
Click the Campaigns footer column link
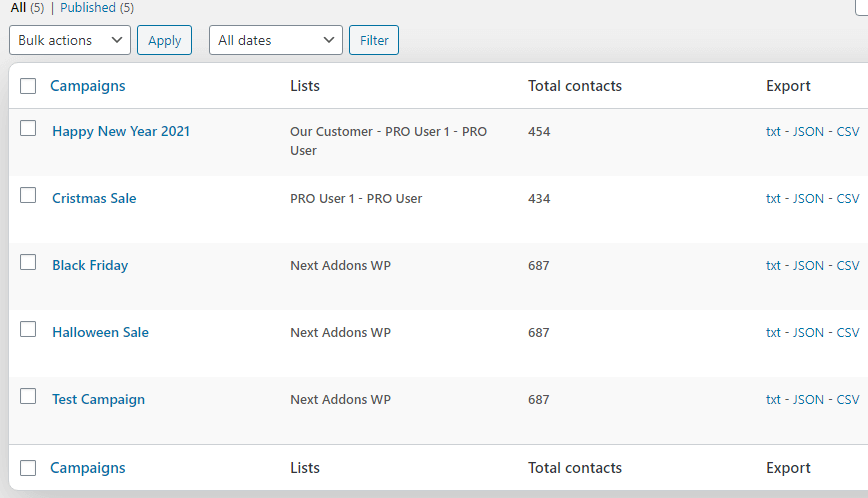[88, 468]
